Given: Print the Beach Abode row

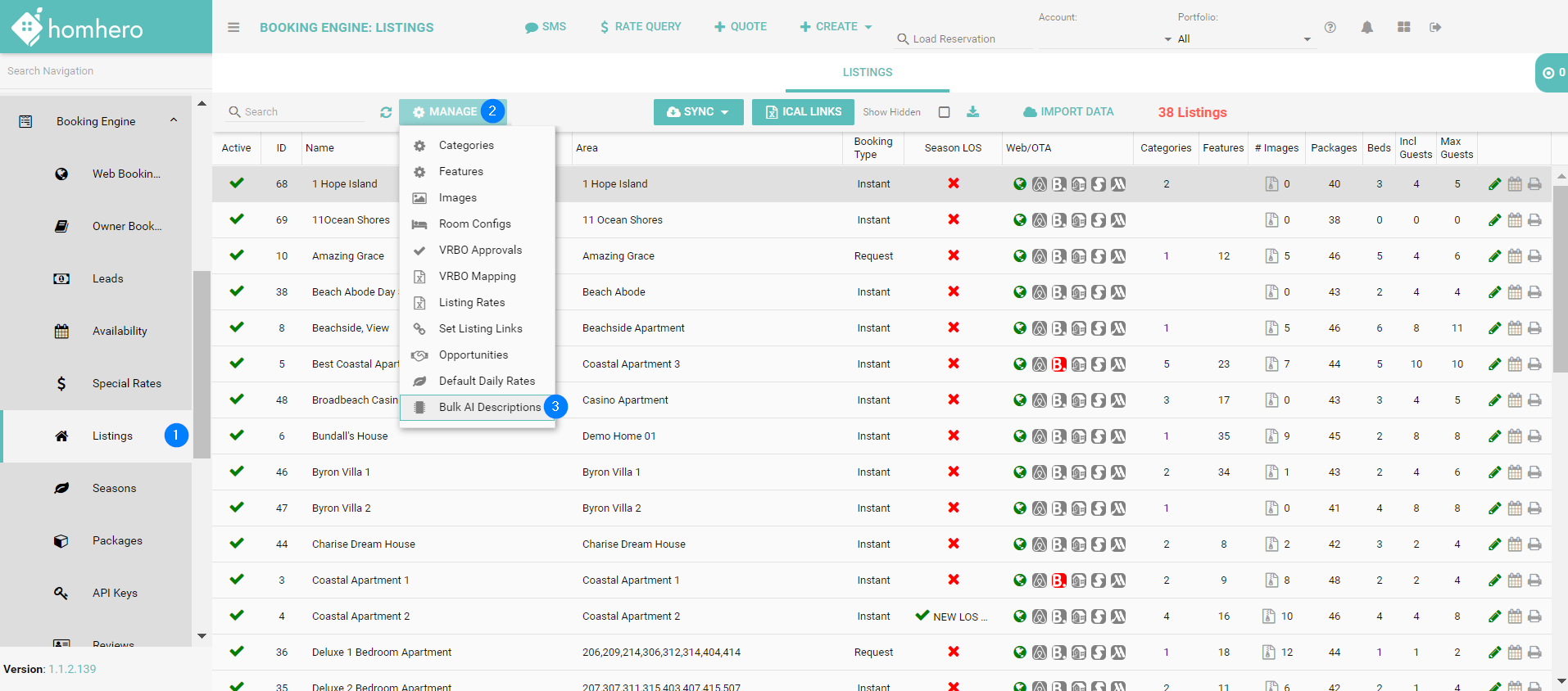Looking at the screenshot, I should click(x=1534, y=292).
